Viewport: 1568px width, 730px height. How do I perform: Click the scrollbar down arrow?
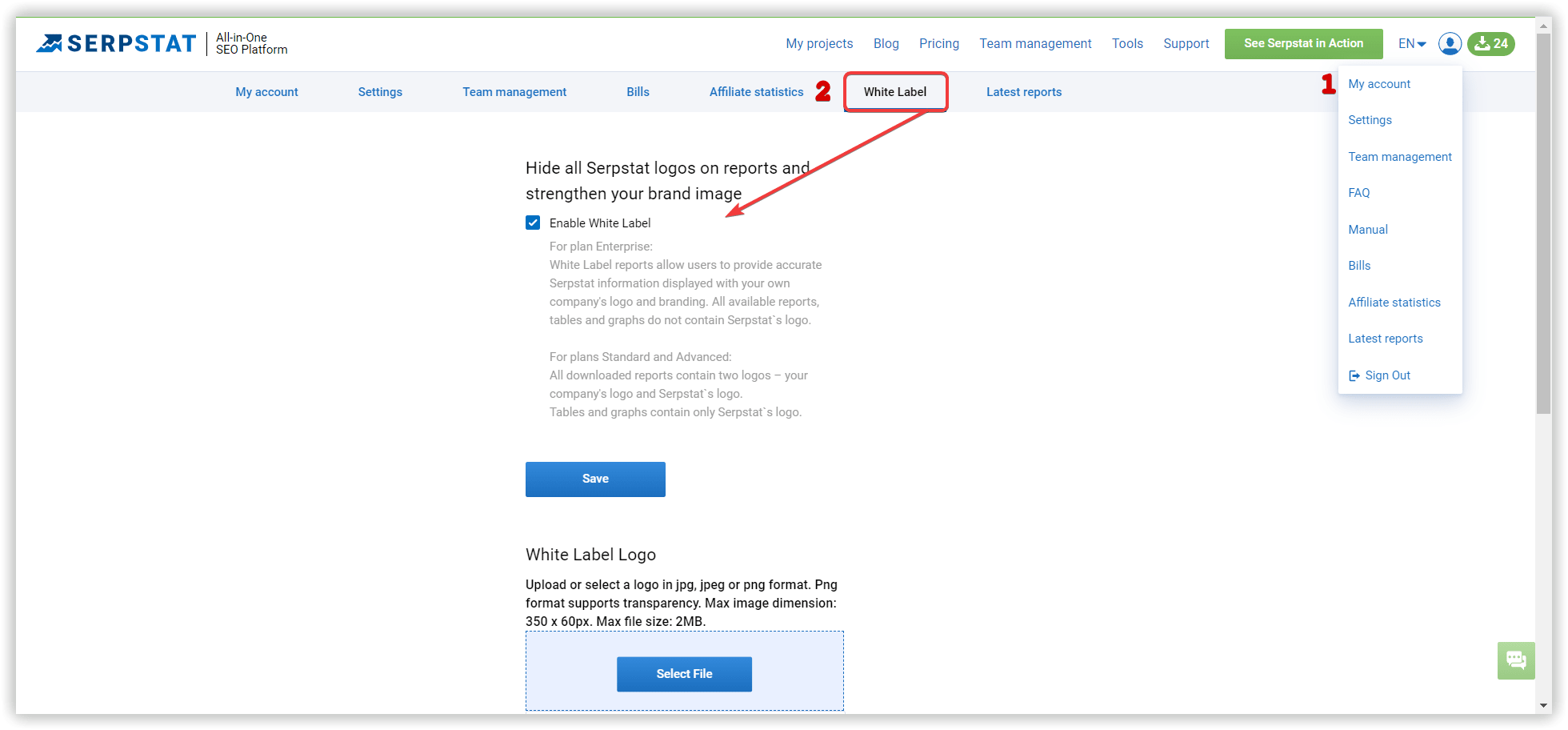pos(1544,706)
